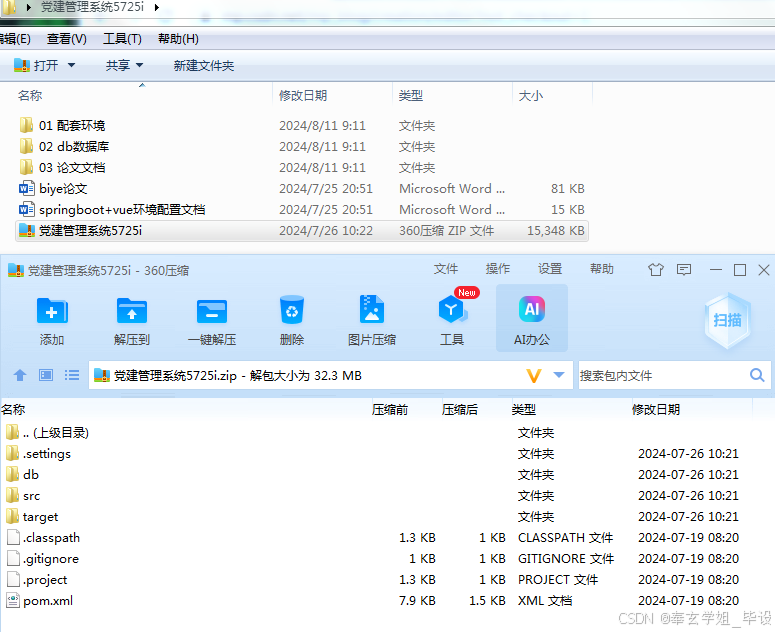Switch to the icon view mode button
This screenshot has height=632, width=775.
coord(46,375)
